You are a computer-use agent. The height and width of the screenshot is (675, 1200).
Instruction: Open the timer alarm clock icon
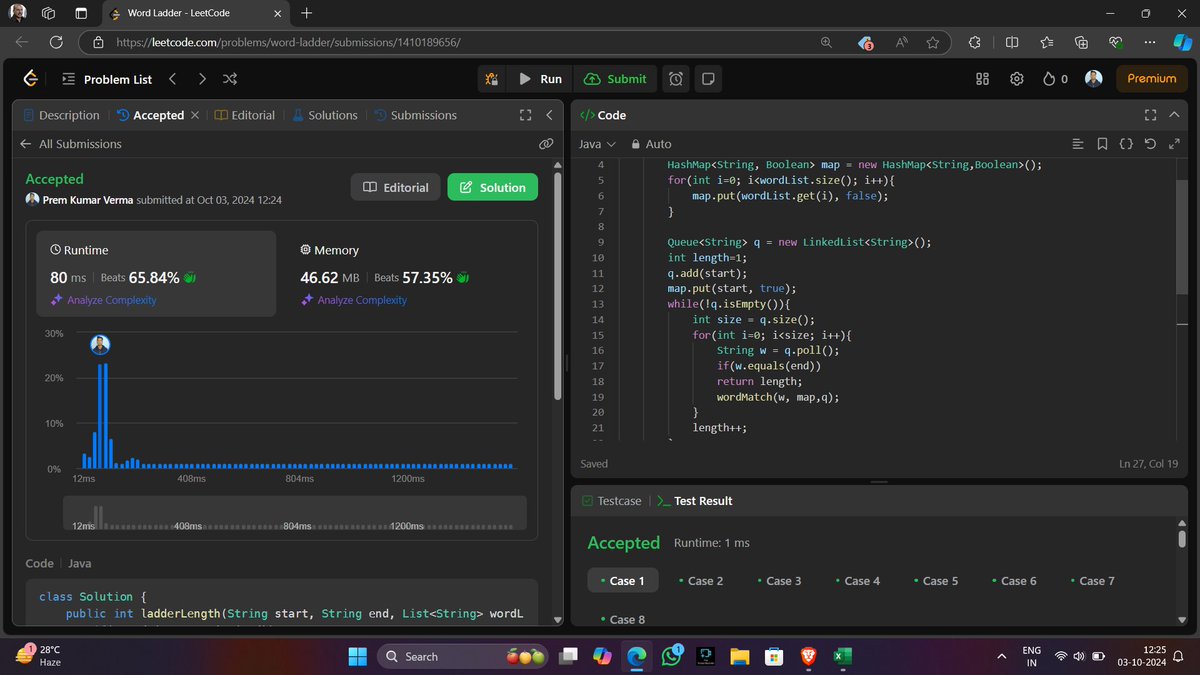677,79
